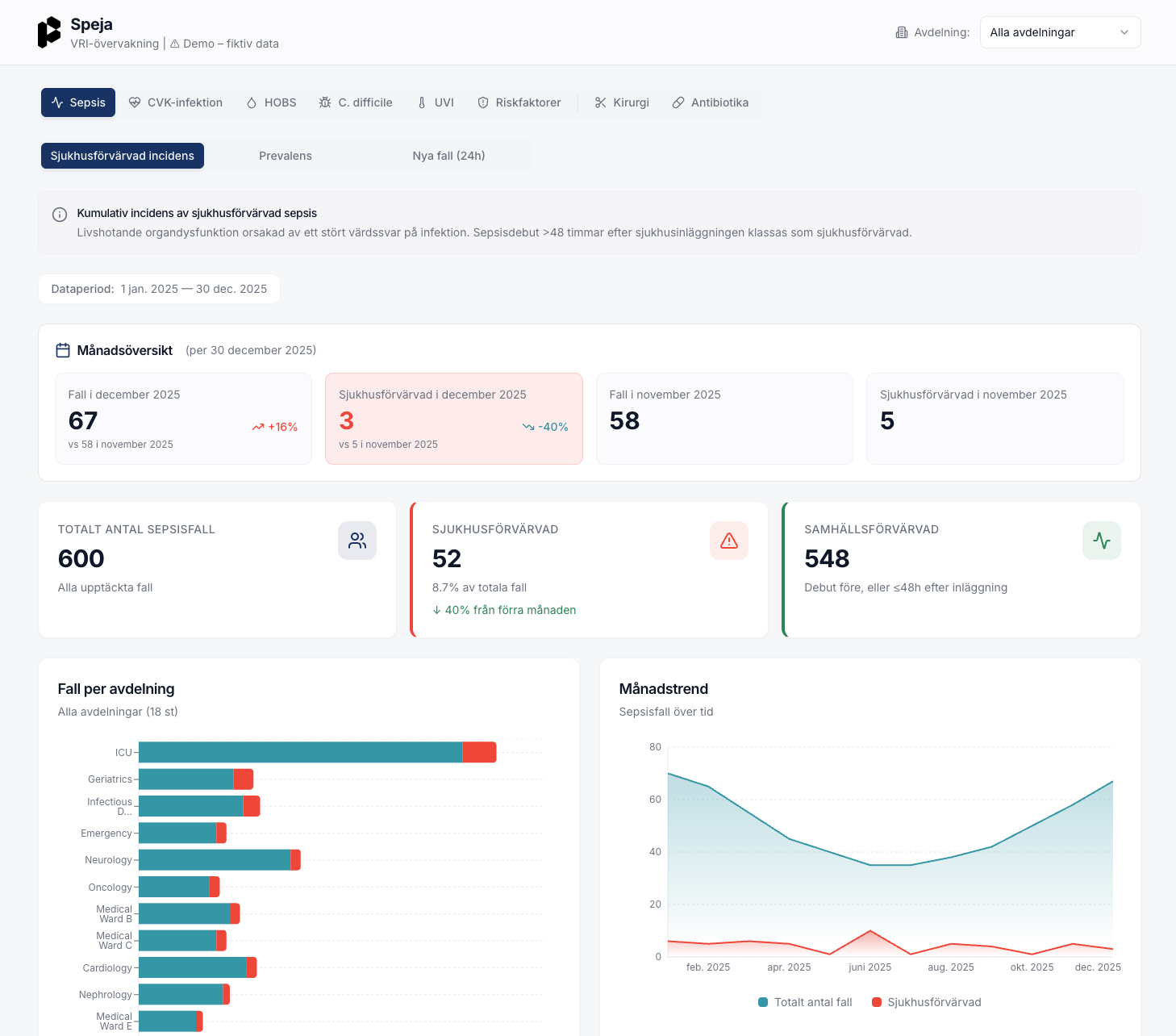Open the UVI tab
1176x1036 pixels.
[436, 102]
